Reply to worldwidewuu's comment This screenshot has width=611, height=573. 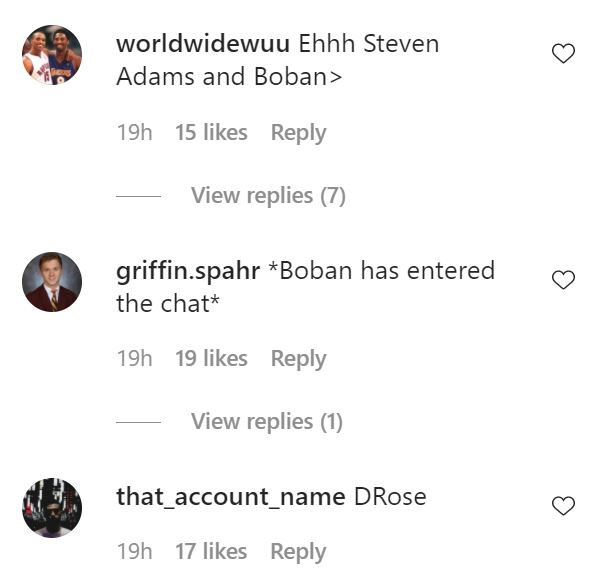298,133
